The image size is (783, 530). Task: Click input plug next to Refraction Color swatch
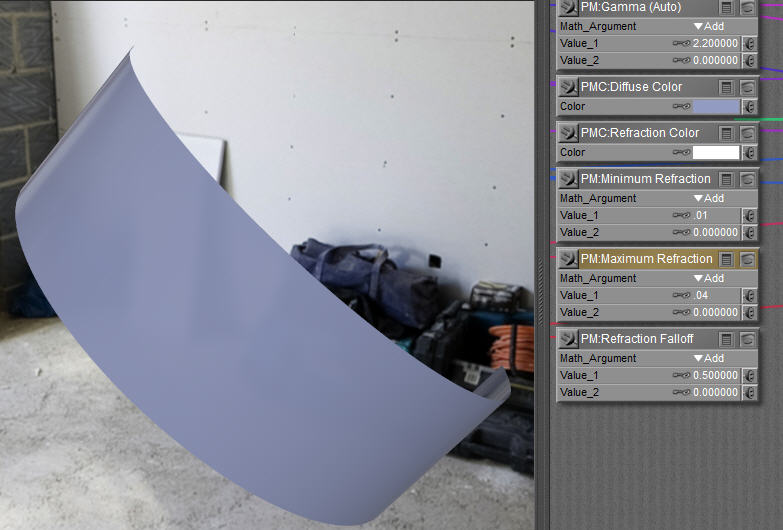point(749,152)
